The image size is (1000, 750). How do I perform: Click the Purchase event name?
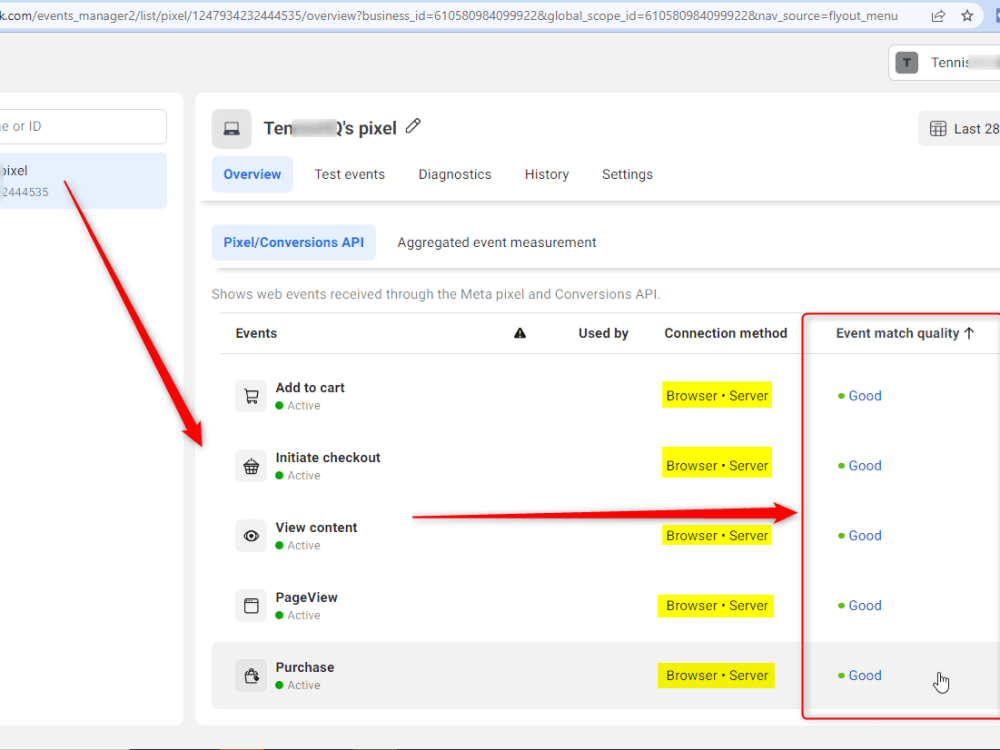(305, 667)
